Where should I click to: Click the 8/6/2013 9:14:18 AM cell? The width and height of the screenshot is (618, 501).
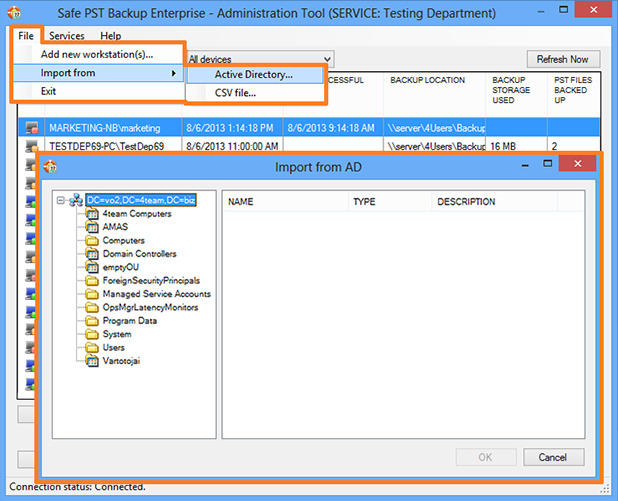pos(331,128)
